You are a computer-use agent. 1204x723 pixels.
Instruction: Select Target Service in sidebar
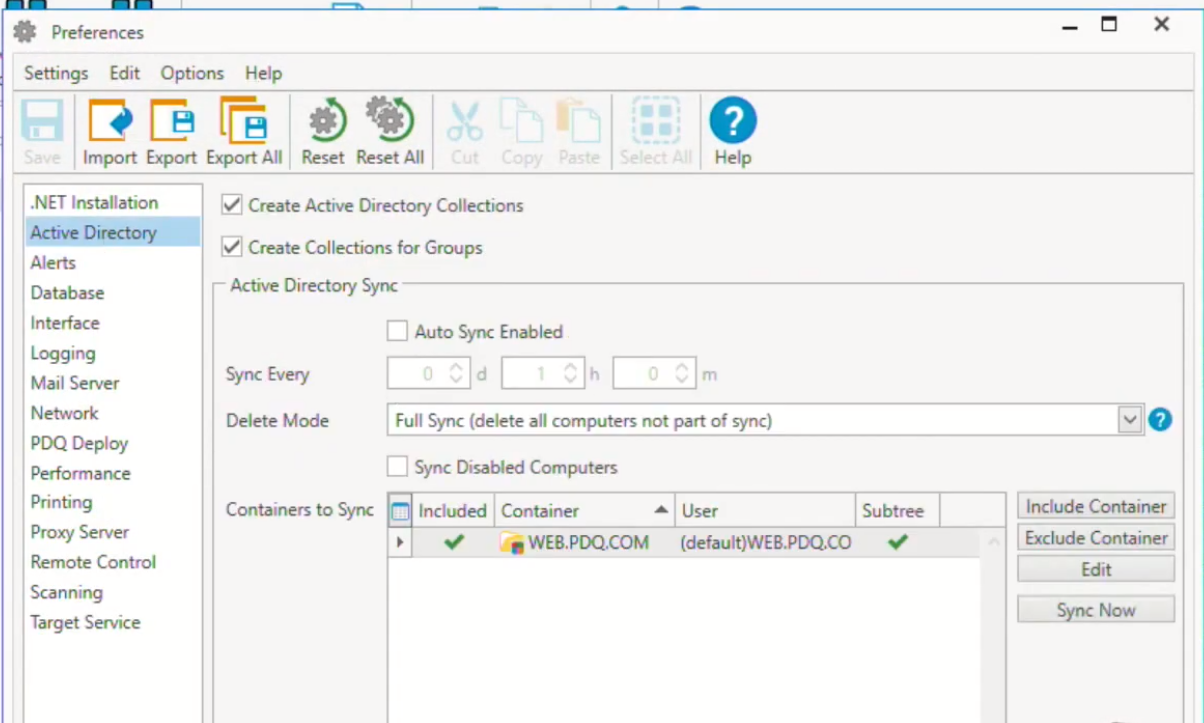(x=112, y=622)
